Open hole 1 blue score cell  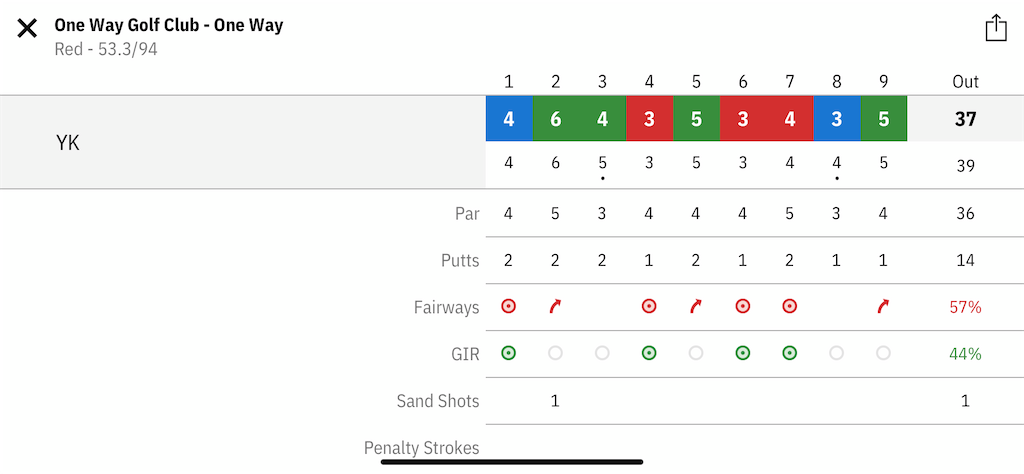click(x=509, y=119)
